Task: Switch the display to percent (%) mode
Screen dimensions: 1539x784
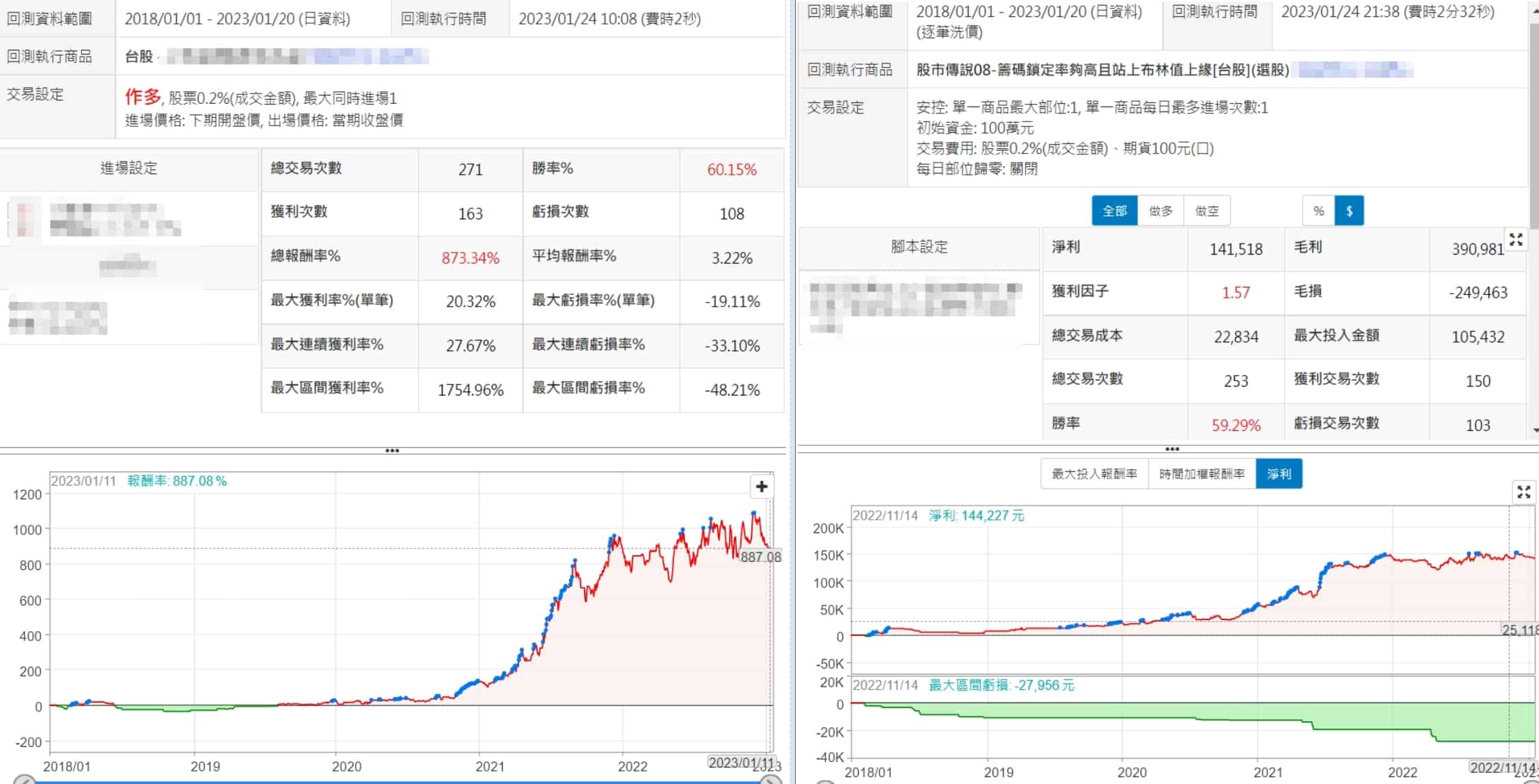Action: [1318, 211]
